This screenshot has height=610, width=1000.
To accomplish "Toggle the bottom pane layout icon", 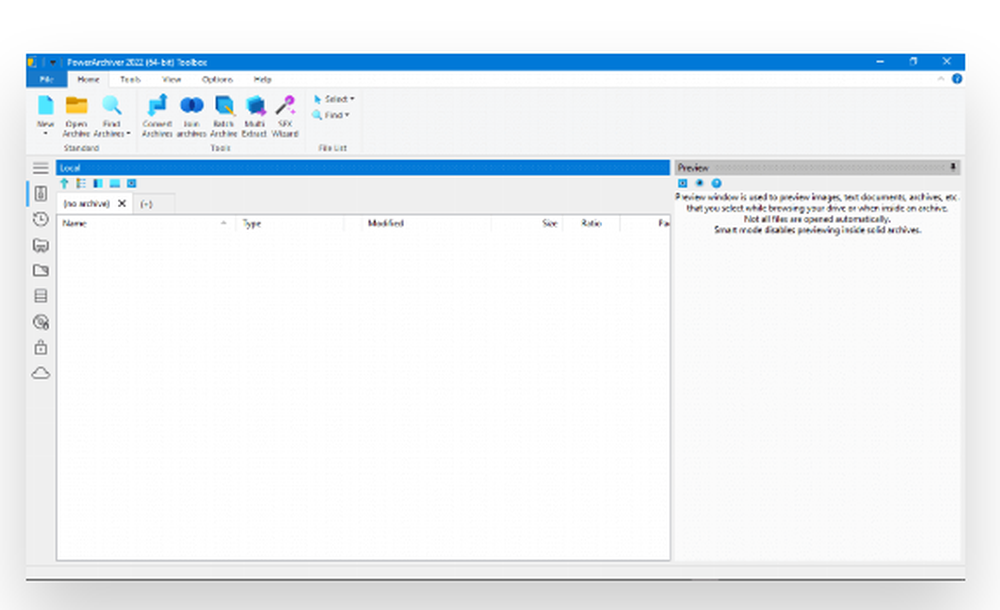I will click(x=114, y=184).
